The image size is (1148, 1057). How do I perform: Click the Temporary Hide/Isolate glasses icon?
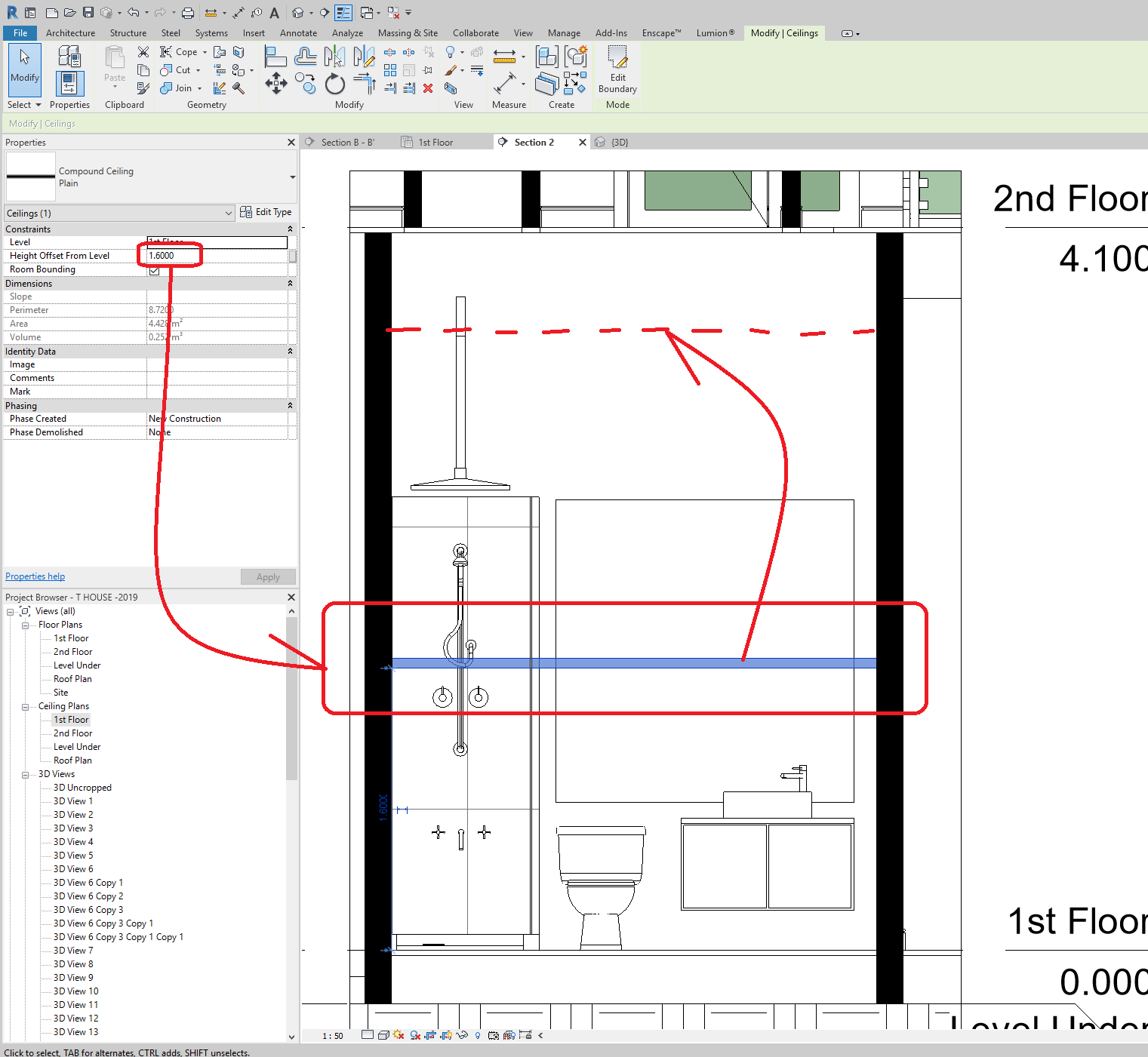[x=463, y=1035]
